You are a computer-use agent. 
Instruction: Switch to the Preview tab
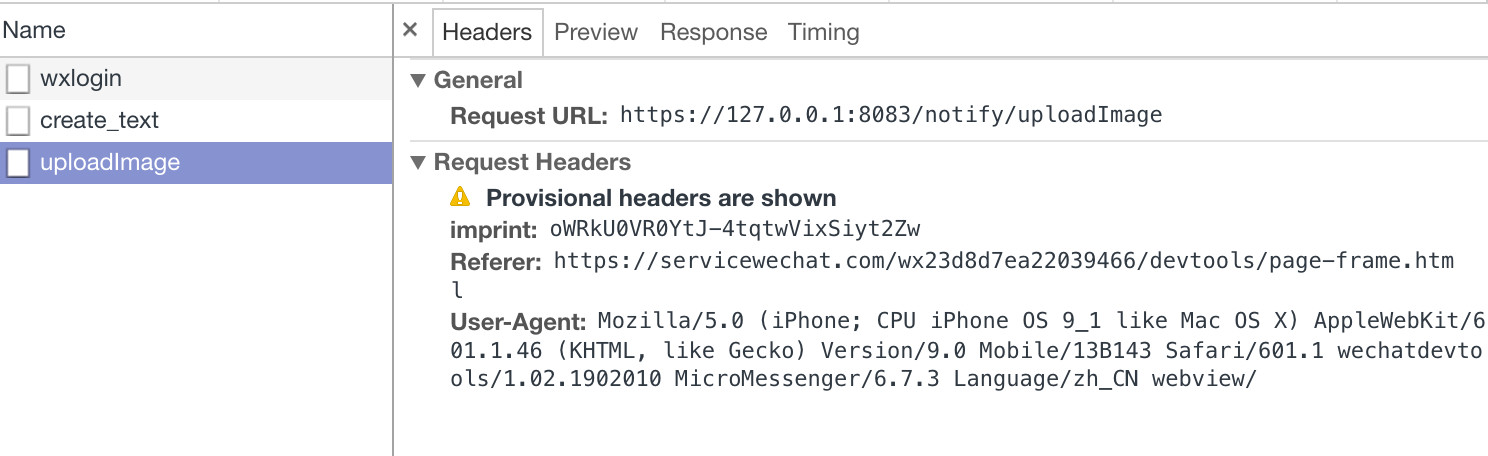click(x=596, y=32)
